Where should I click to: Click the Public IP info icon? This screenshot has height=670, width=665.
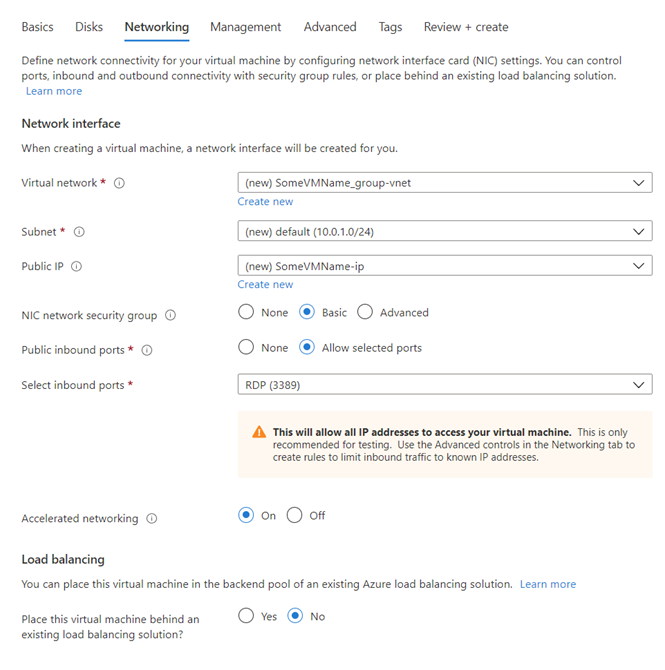[77, 267]
